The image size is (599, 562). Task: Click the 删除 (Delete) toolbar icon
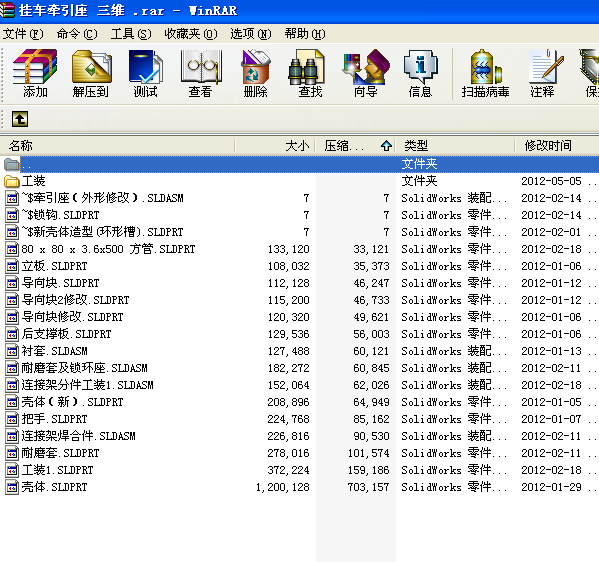tap(256, 73)
